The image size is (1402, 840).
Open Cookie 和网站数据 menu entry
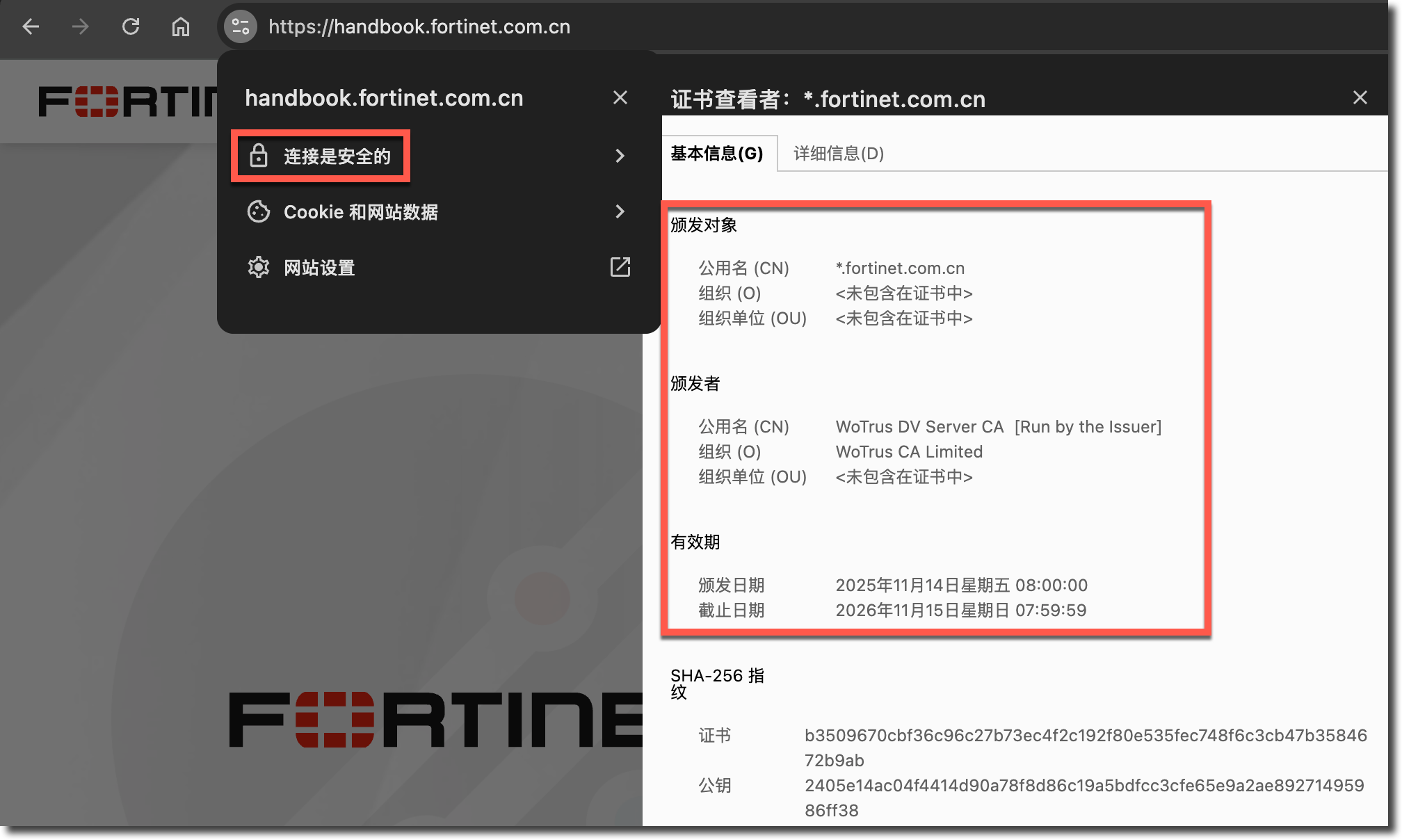coord(360,212)
